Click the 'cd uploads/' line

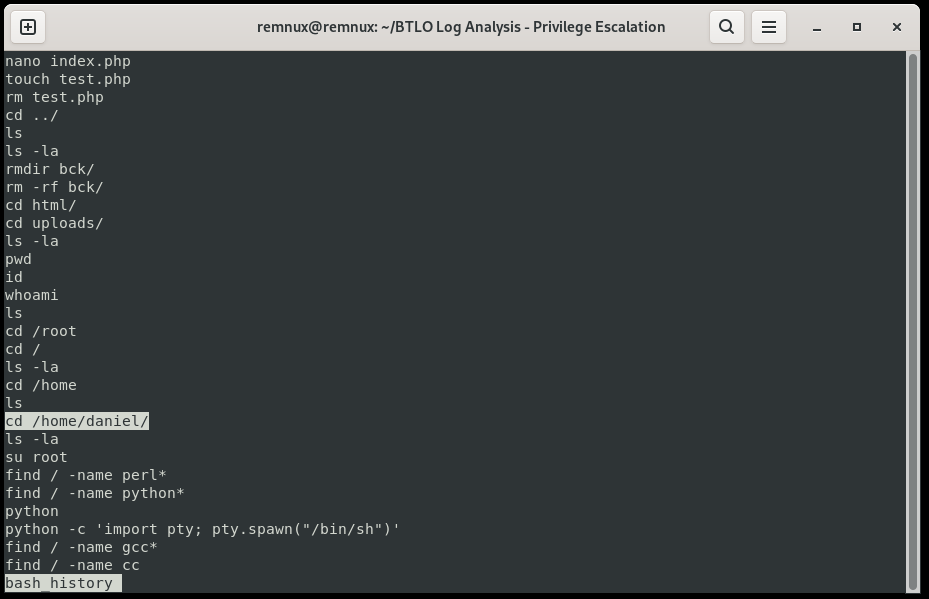coord(55,223)
